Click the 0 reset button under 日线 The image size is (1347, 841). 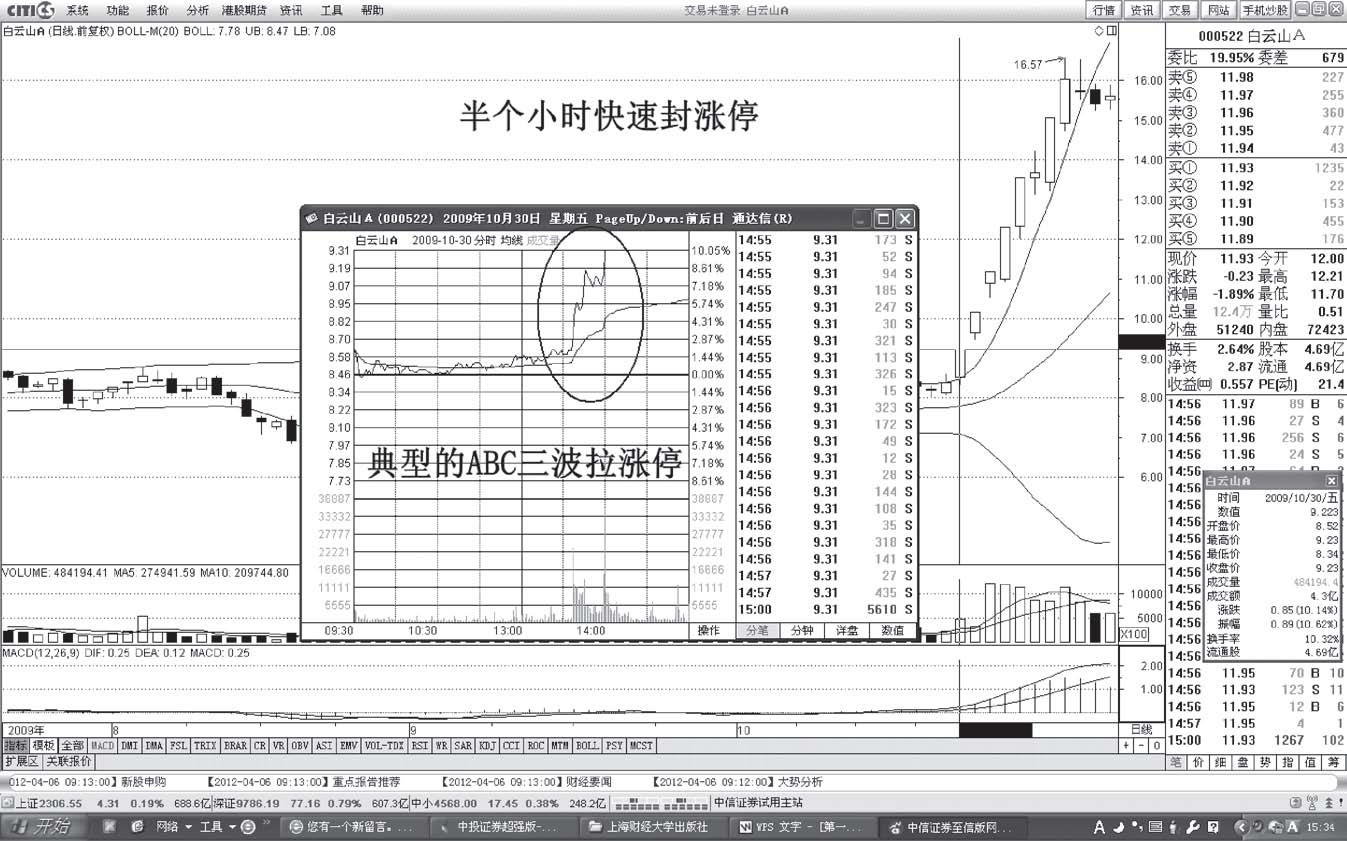[1156, 745]
